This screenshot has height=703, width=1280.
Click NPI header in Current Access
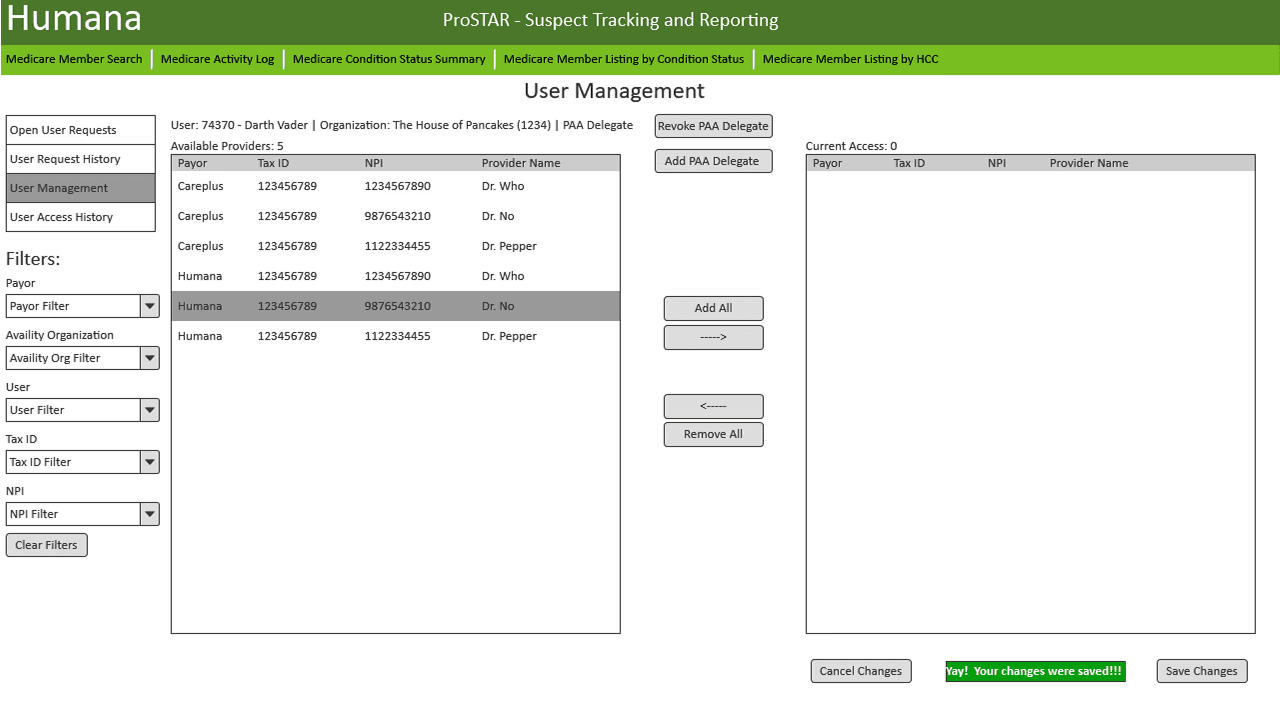click(997, 163)
